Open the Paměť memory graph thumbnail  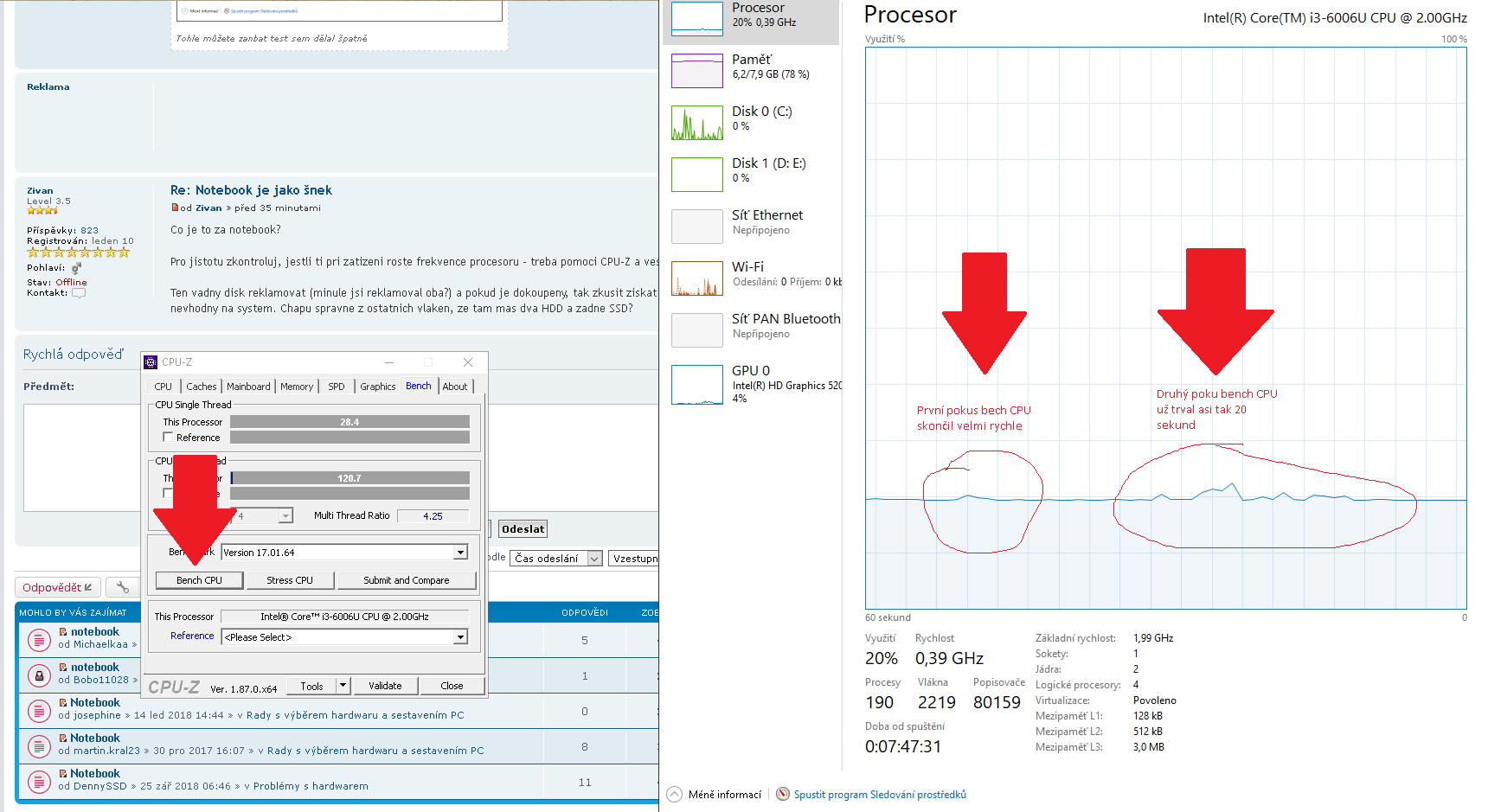click(x=697, y=71)
